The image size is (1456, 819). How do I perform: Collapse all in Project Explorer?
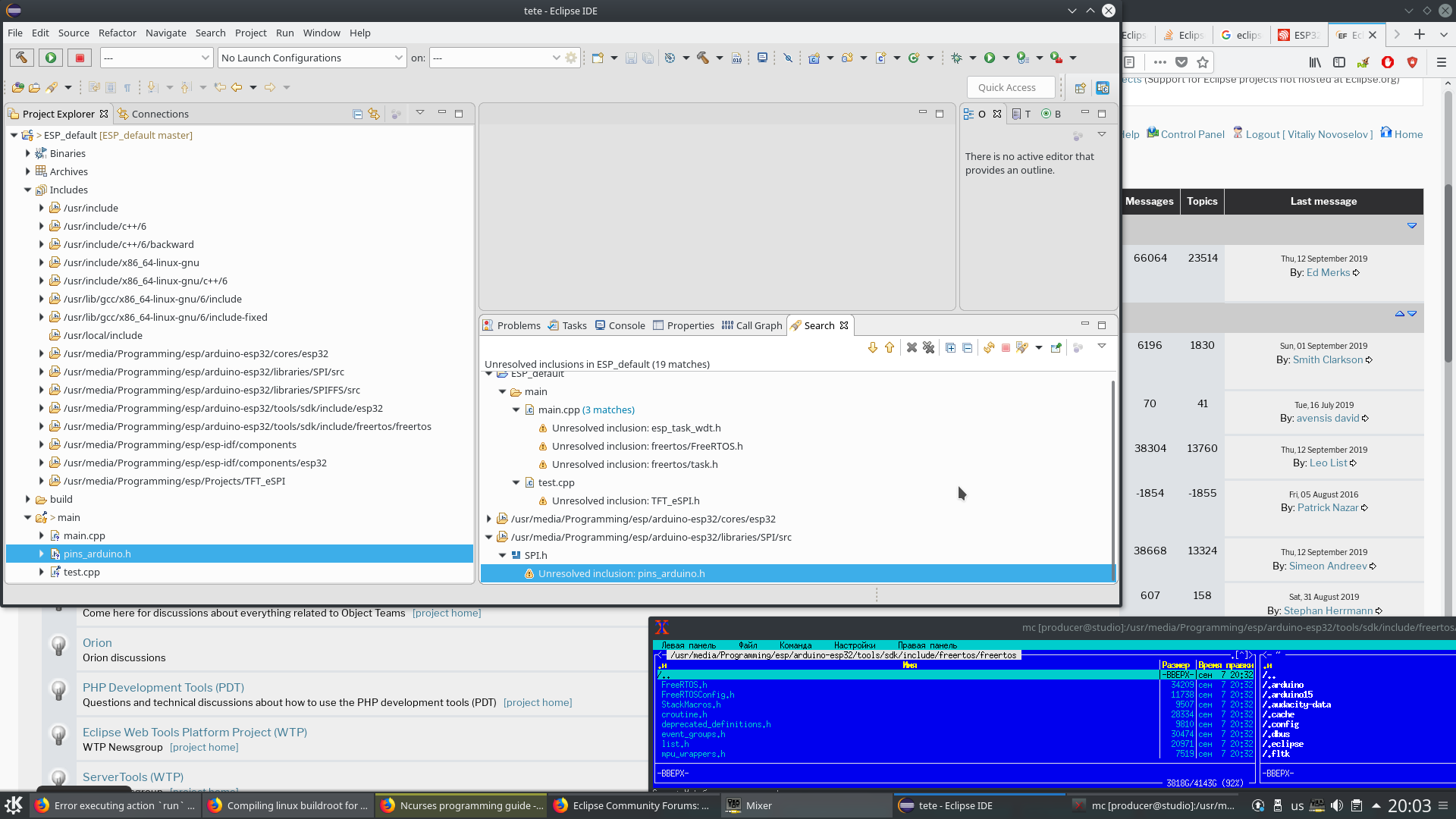[358, 114]
